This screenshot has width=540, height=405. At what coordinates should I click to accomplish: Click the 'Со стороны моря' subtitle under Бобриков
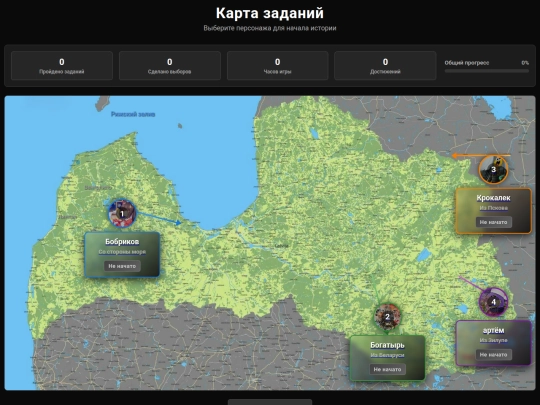(122, 252)
